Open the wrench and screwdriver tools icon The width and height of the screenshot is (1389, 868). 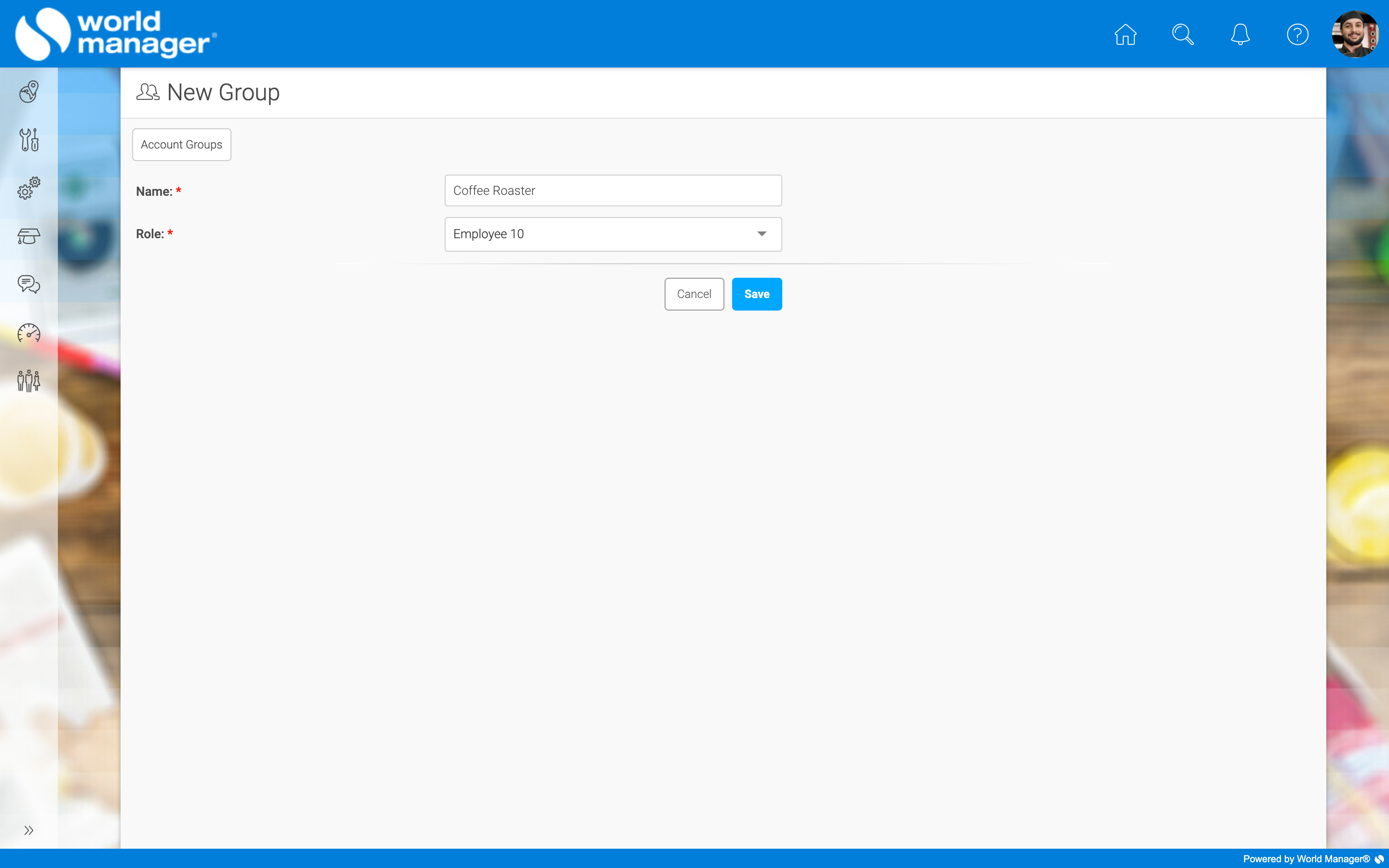[x=29, y=139]
